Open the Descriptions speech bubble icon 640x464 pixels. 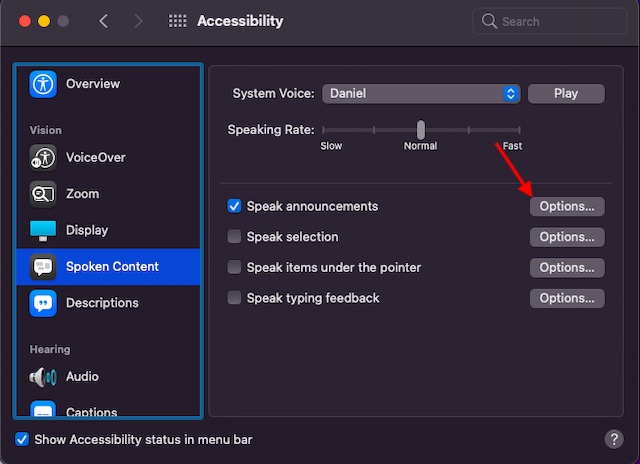click(43, 303)
